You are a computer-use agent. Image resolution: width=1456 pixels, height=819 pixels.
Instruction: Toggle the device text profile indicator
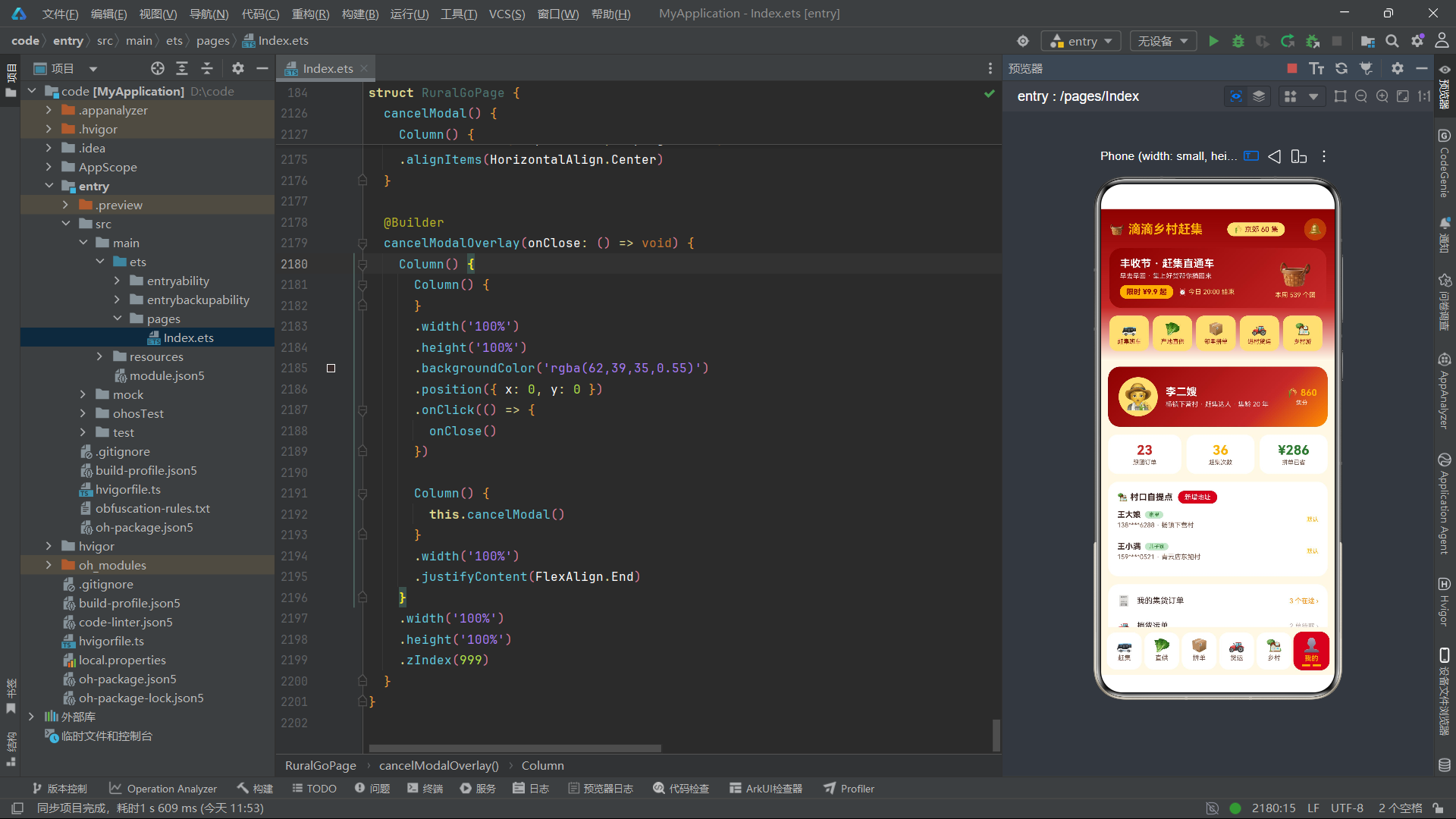click(1251, 156)
